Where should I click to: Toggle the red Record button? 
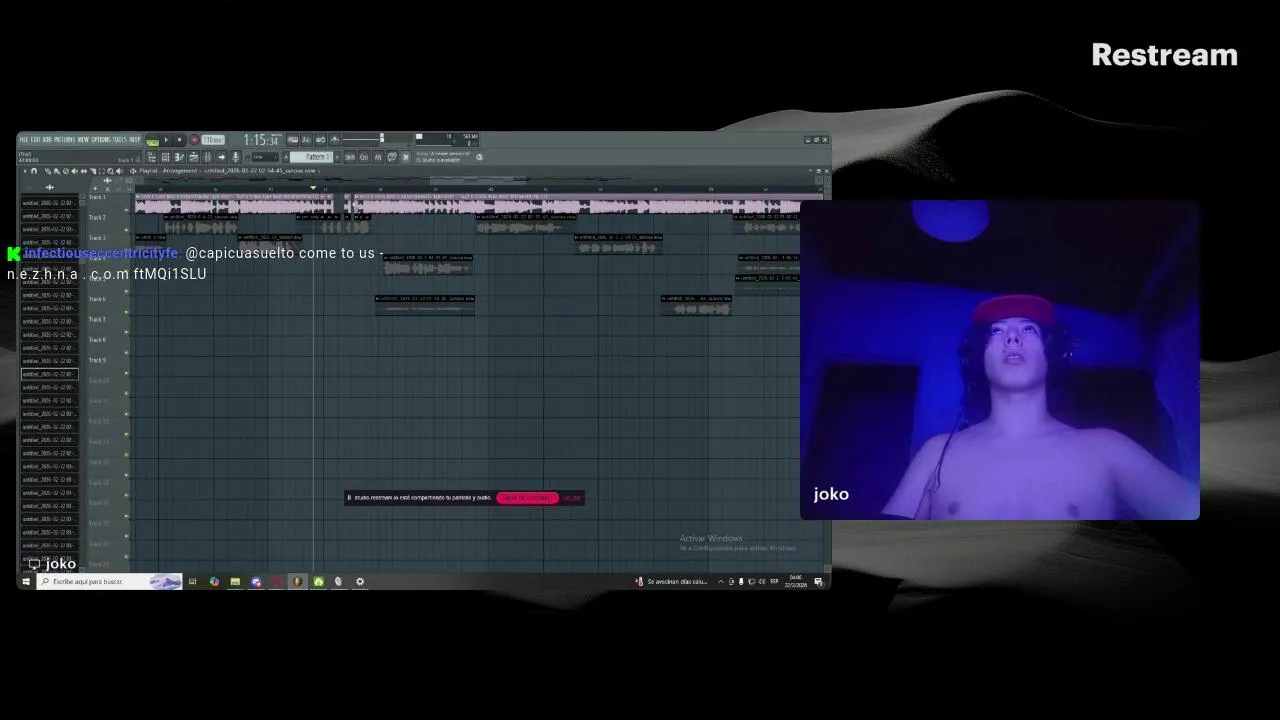(194, 139)
